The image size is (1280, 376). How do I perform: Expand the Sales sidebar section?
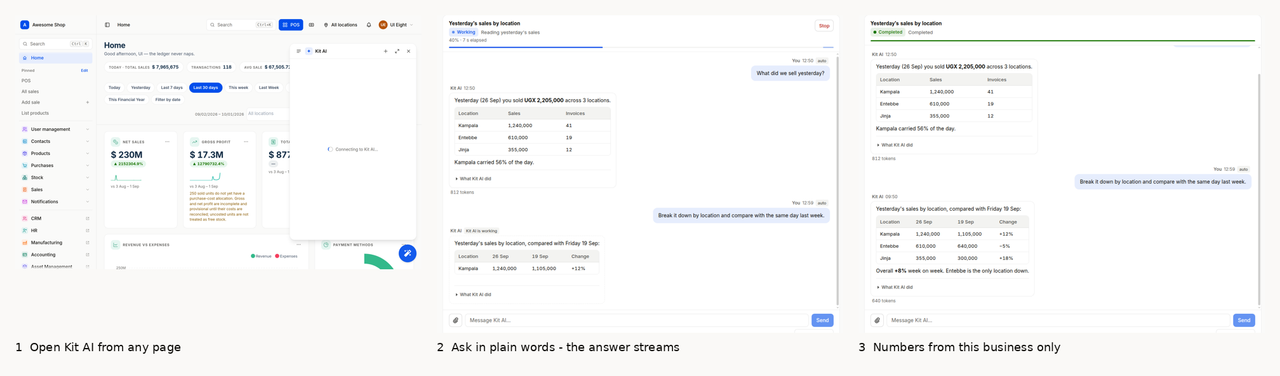88,189
